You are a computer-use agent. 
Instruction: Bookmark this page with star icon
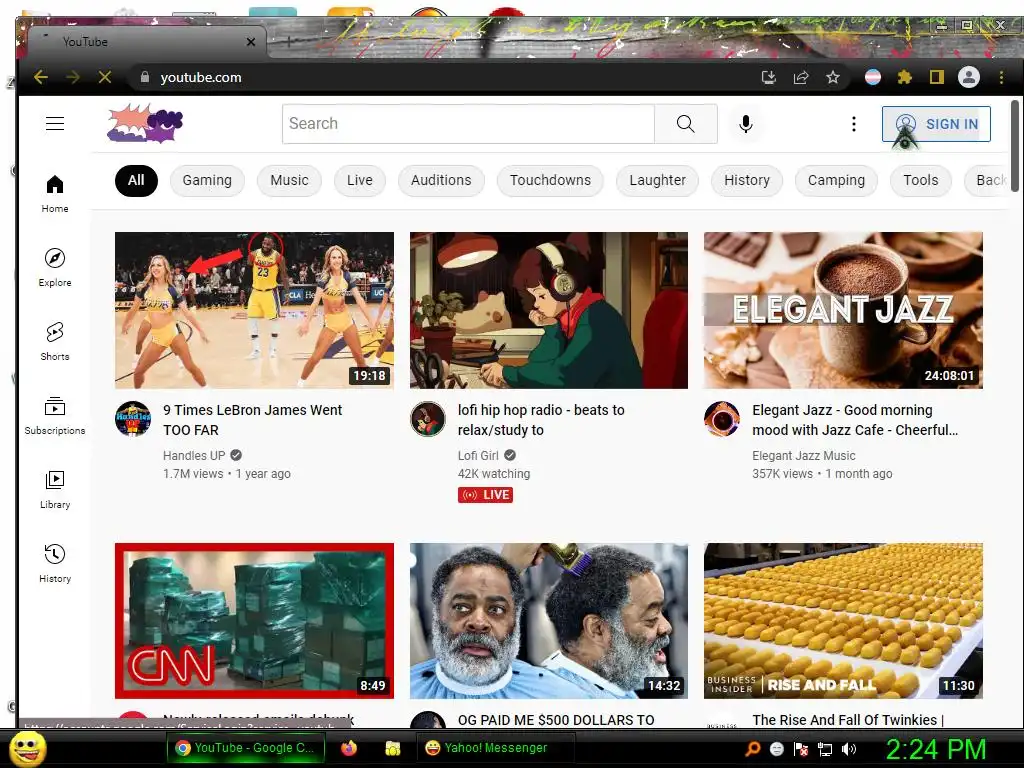[833, 78]
